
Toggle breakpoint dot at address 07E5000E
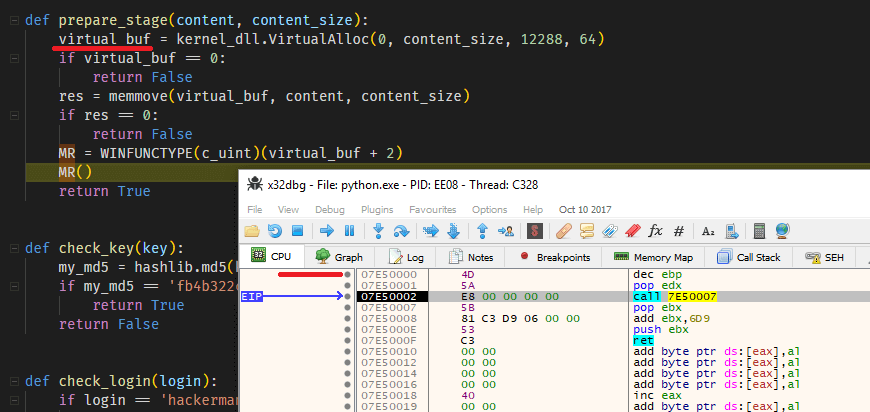(x=347, y=329)
